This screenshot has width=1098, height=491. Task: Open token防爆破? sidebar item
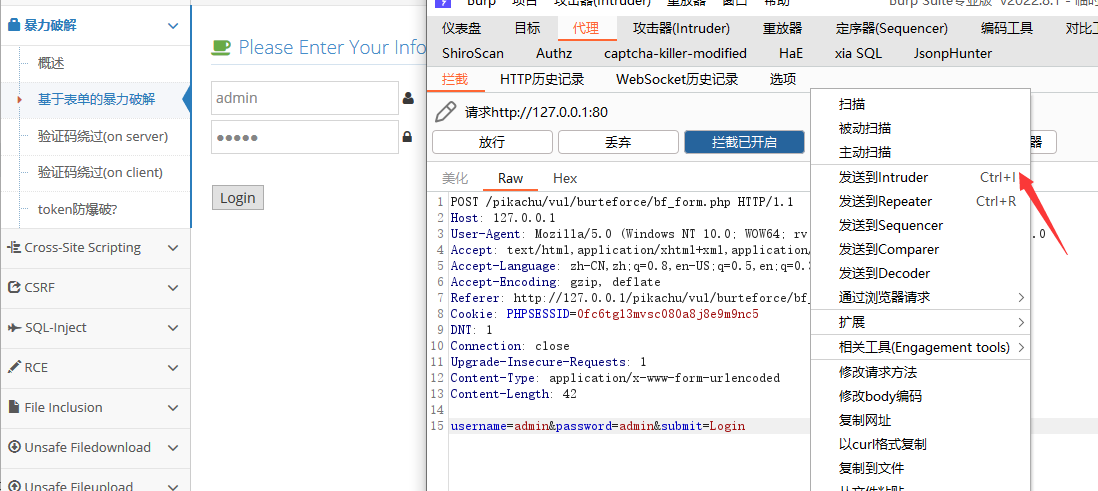[x=77, y=209]
